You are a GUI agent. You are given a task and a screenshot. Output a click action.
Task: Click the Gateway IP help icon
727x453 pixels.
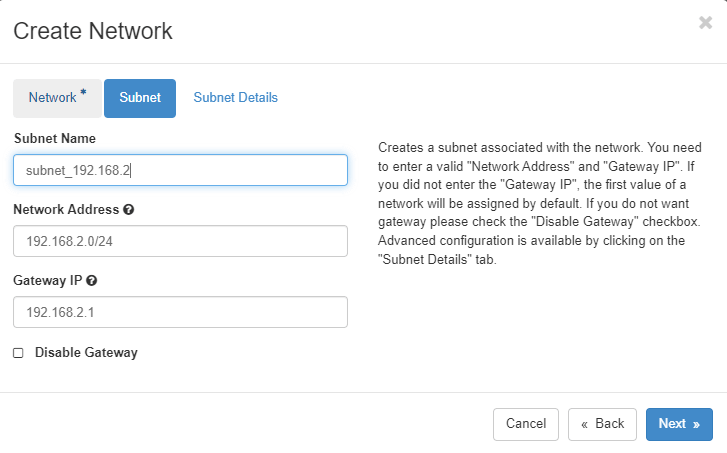tap(92, 281)
